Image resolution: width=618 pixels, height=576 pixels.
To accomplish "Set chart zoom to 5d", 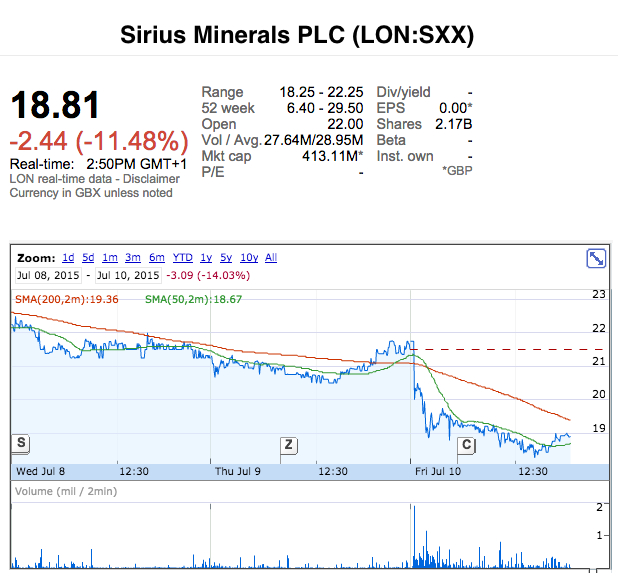I will (x=90, y=257).
